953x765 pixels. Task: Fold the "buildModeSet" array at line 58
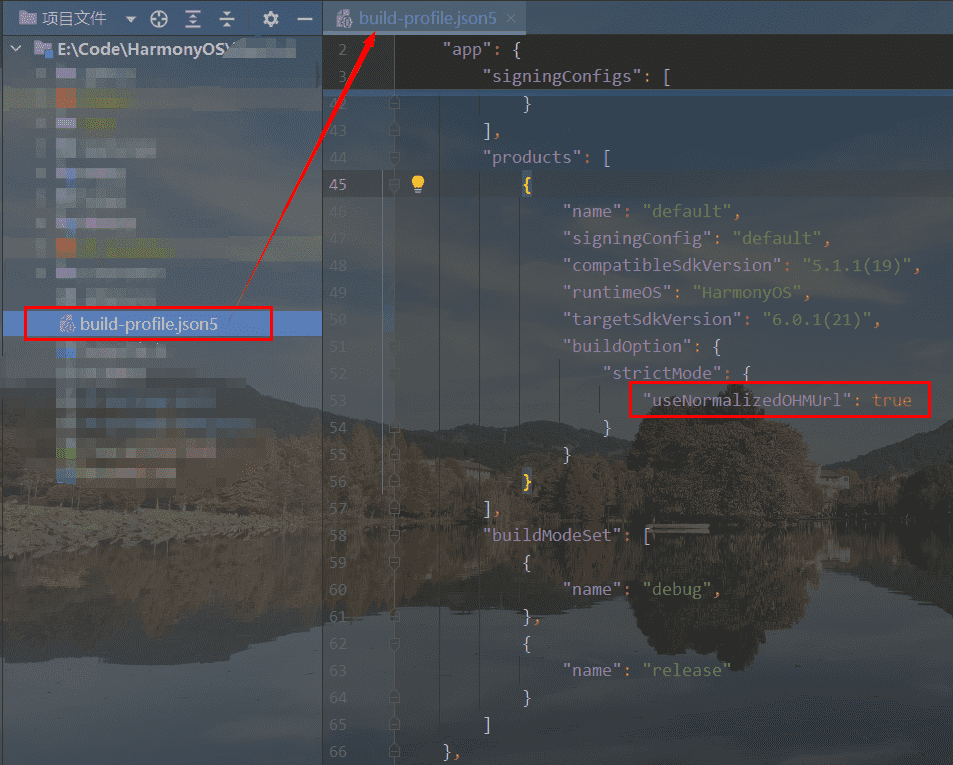pyautogui.click(x=394, y=535)
